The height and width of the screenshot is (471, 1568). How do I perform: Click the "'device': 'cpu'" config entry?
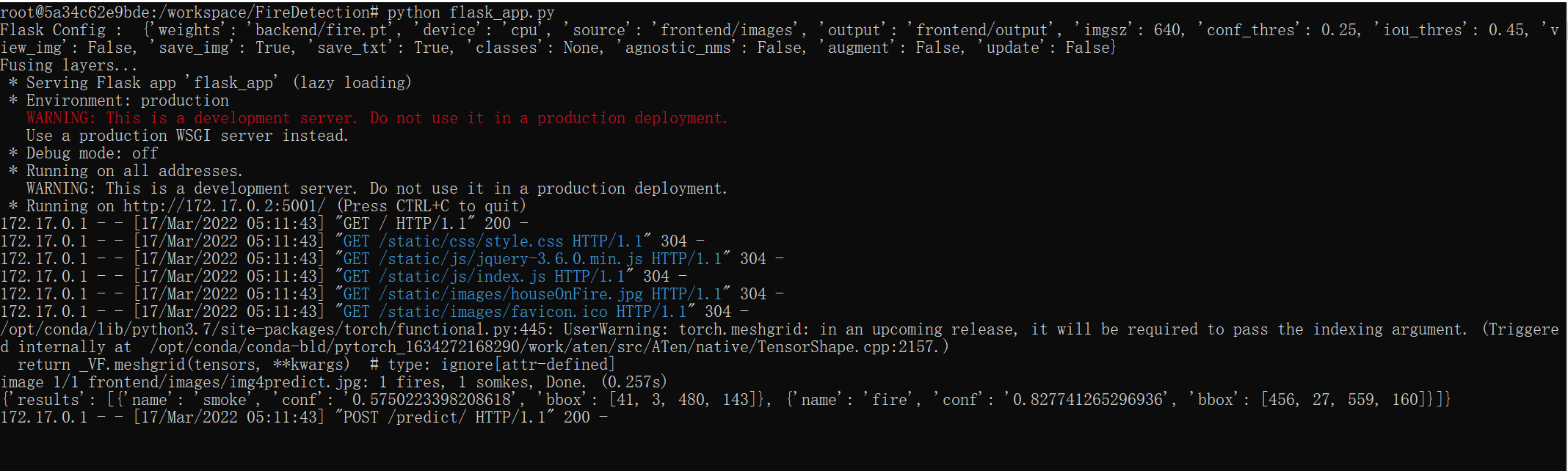click(x=482, y=30)
